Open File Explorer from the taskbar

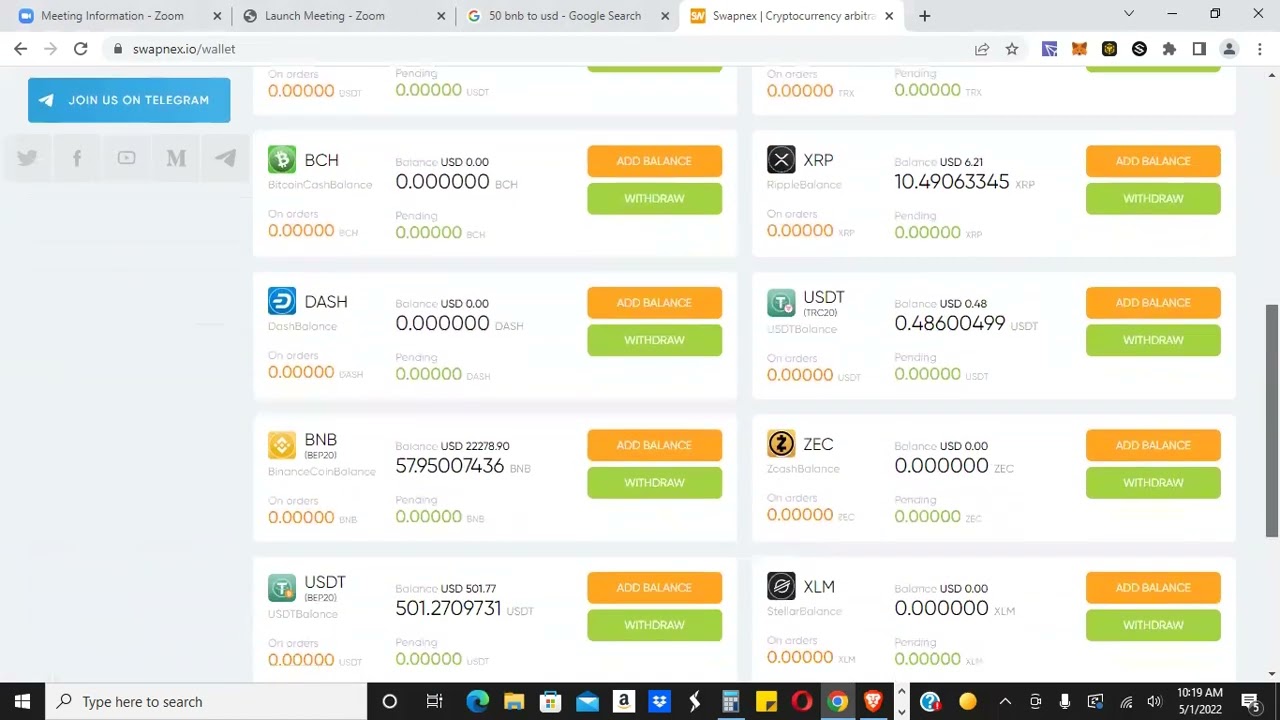click(514, 702)
